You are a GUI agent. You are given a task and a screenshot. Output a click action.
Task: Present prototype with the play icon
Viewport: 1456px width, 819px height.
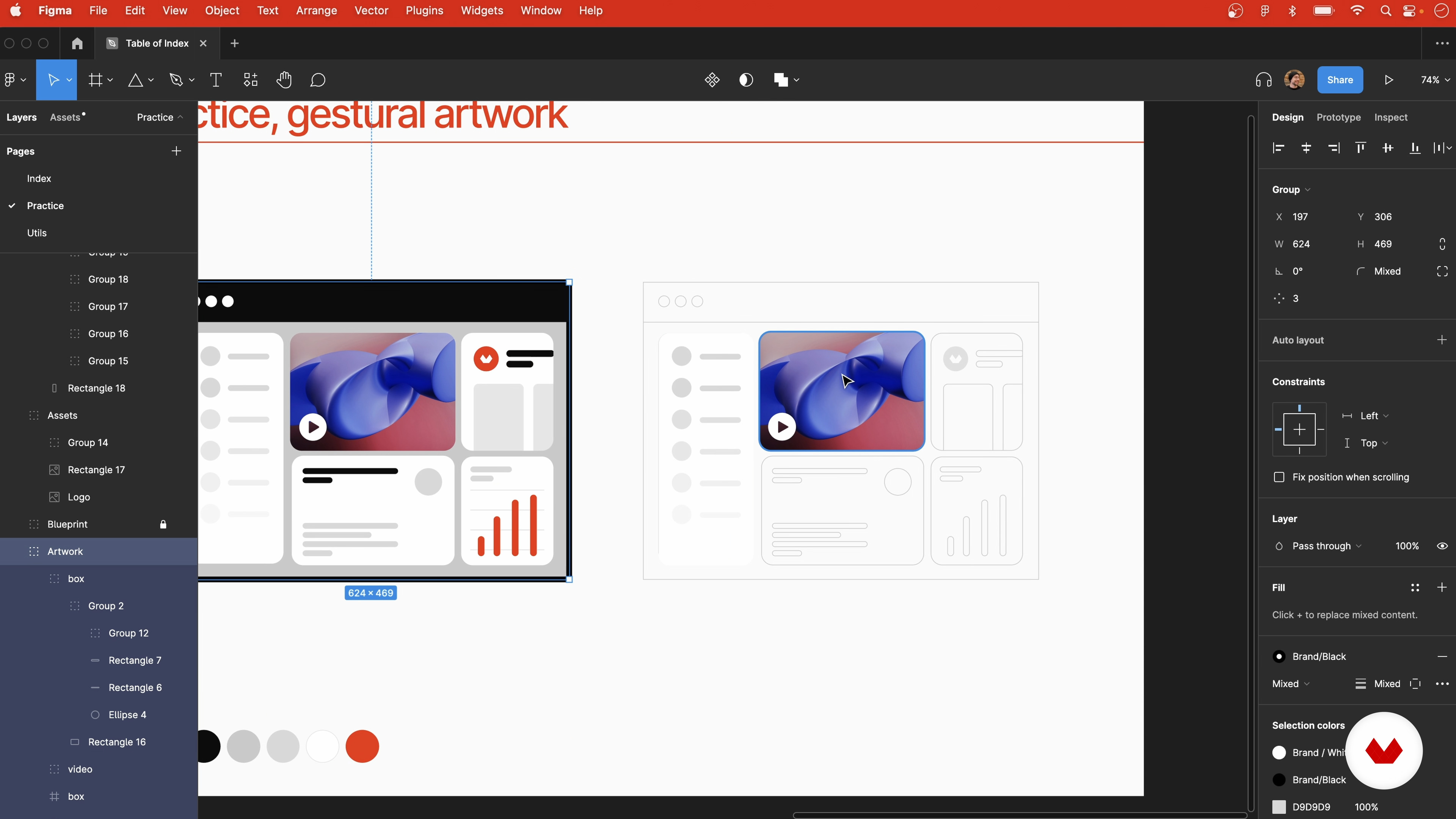(1389, 80)
